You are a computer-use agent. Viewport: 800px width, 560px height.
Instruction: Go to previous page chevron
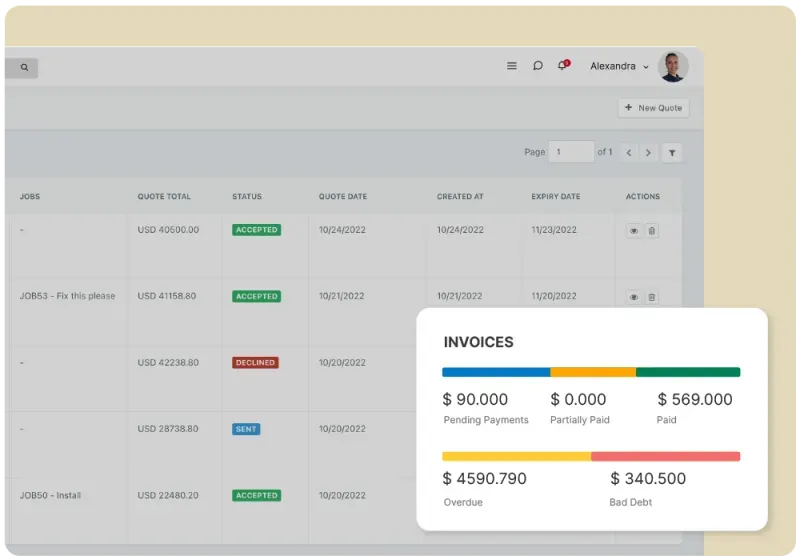coord(629,152)
